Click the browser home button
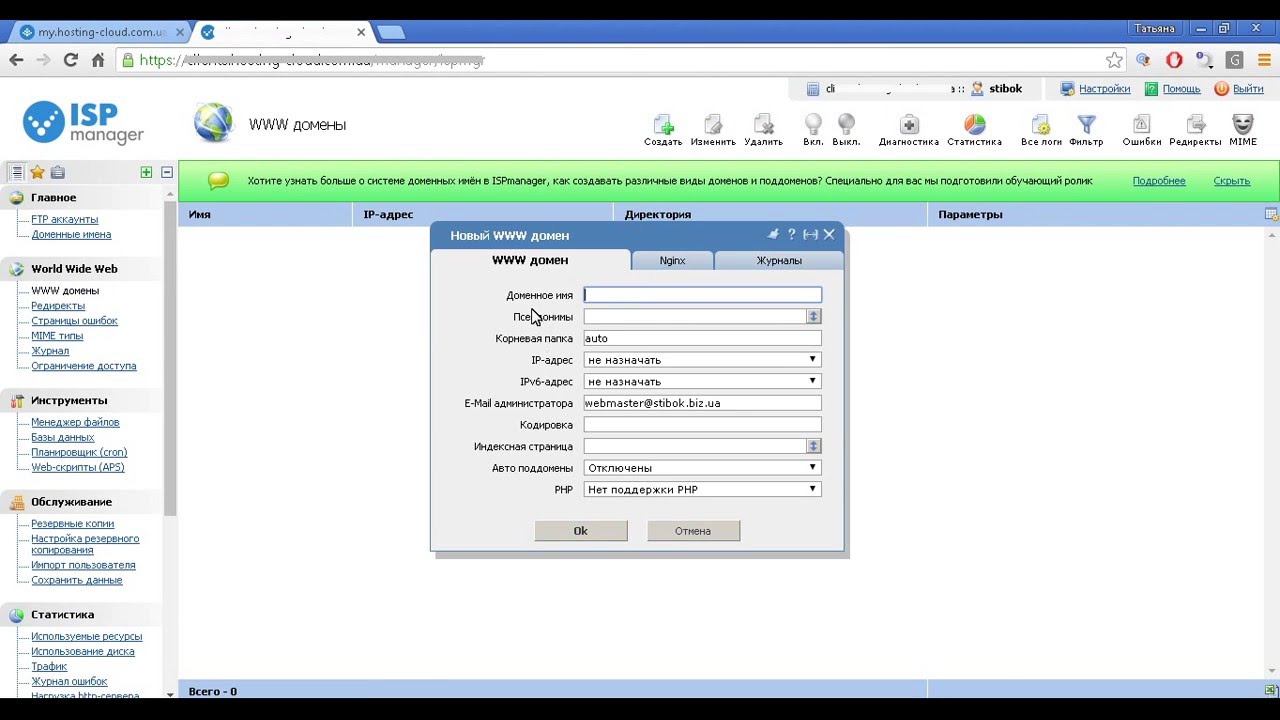 pyautogui.click(x=98, y=60)
